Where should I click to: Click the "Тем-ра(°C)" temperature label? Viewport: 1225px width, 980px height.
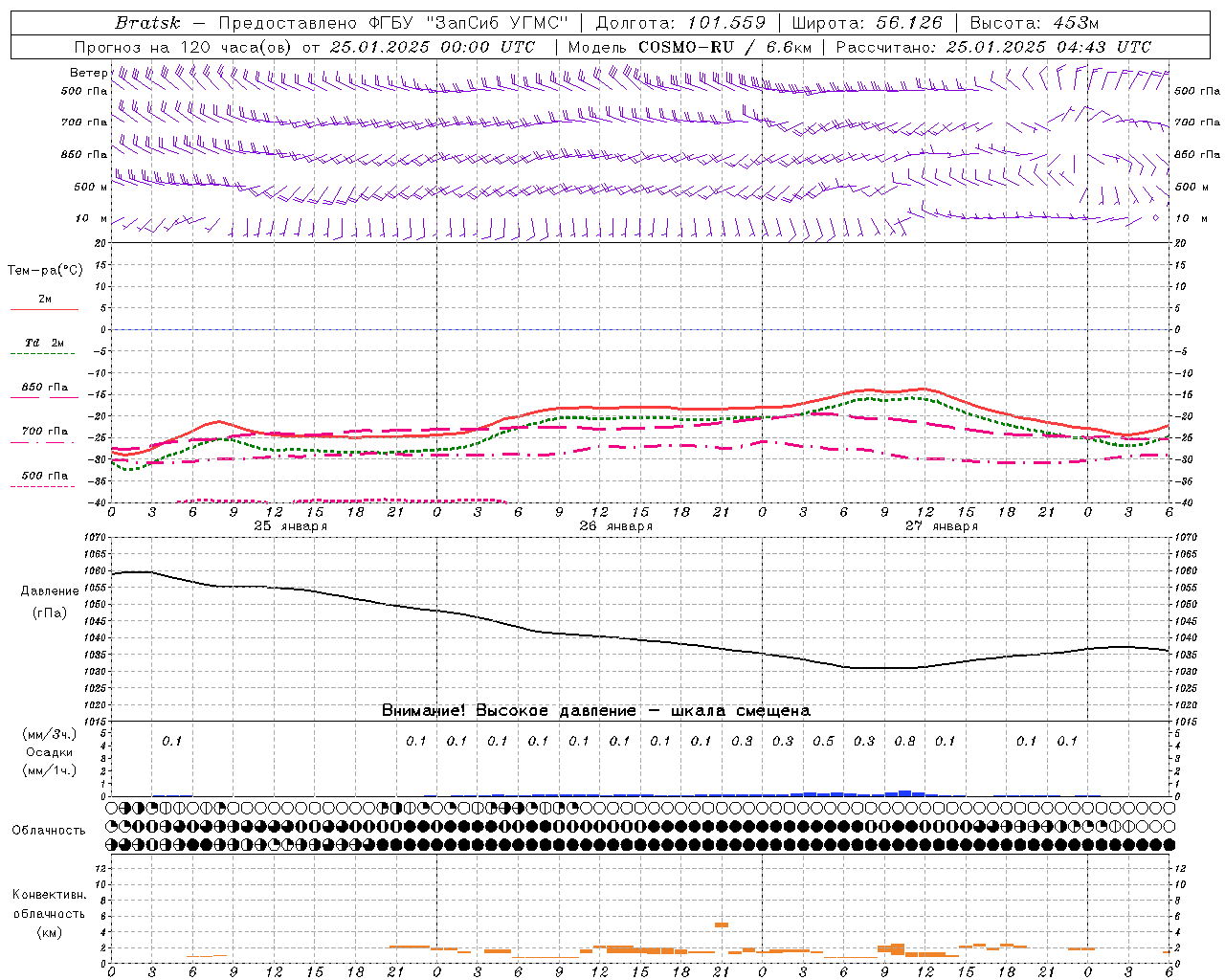coord(45,271)
